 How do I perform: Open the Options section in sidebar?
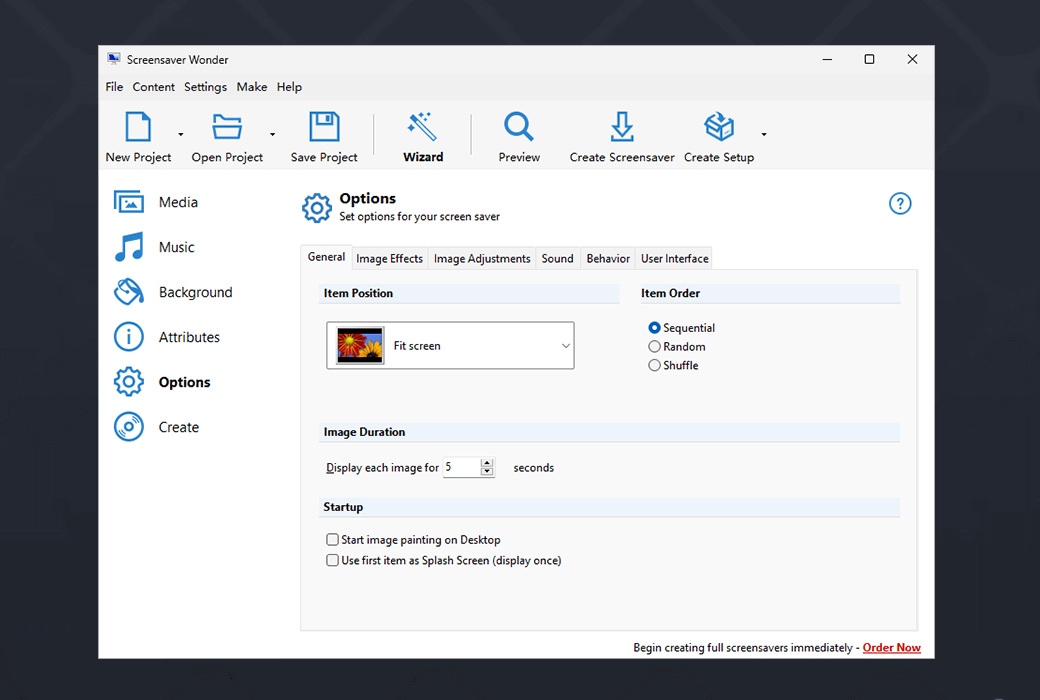coord(162,382)
